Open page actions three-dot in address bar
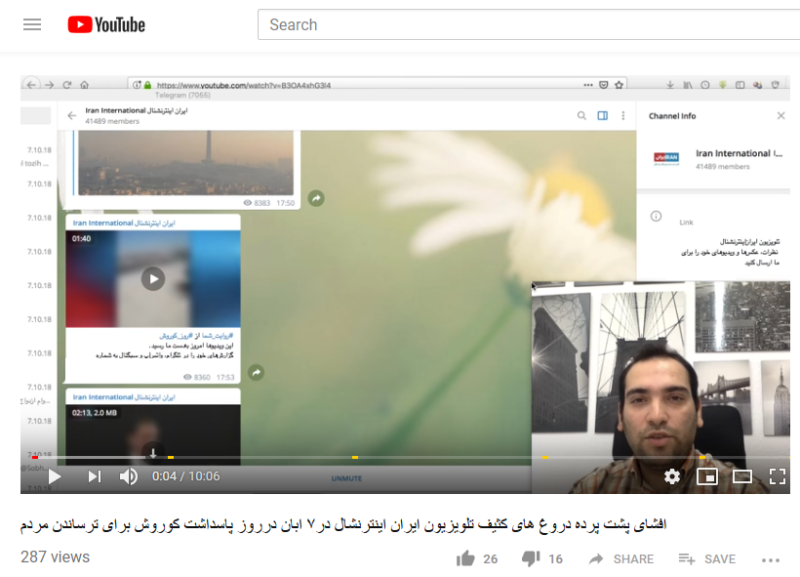Image resolution: width=800 pixels, height=577 pixels. tap(588, 85)
